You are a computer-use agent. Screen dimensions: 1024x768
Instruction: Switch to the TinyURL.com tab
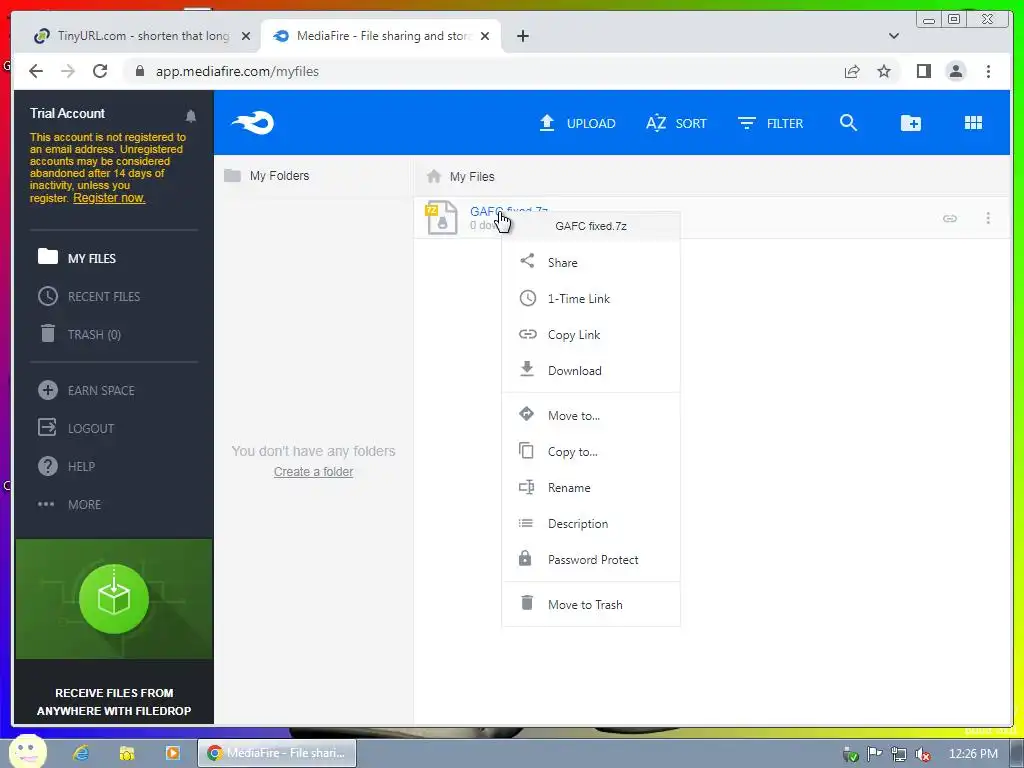[134, 36]
